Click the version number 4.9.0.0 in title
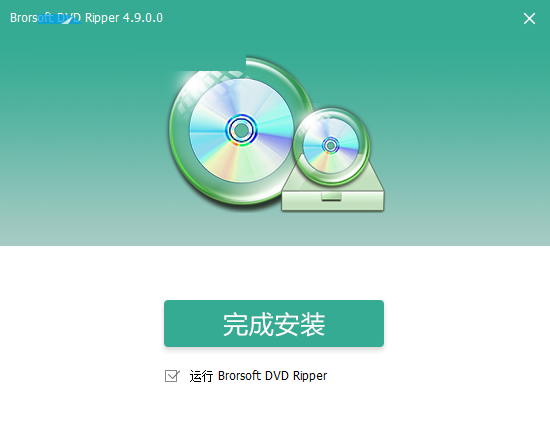550x425 pixels. pyautogui.click(x=143, y=18)
